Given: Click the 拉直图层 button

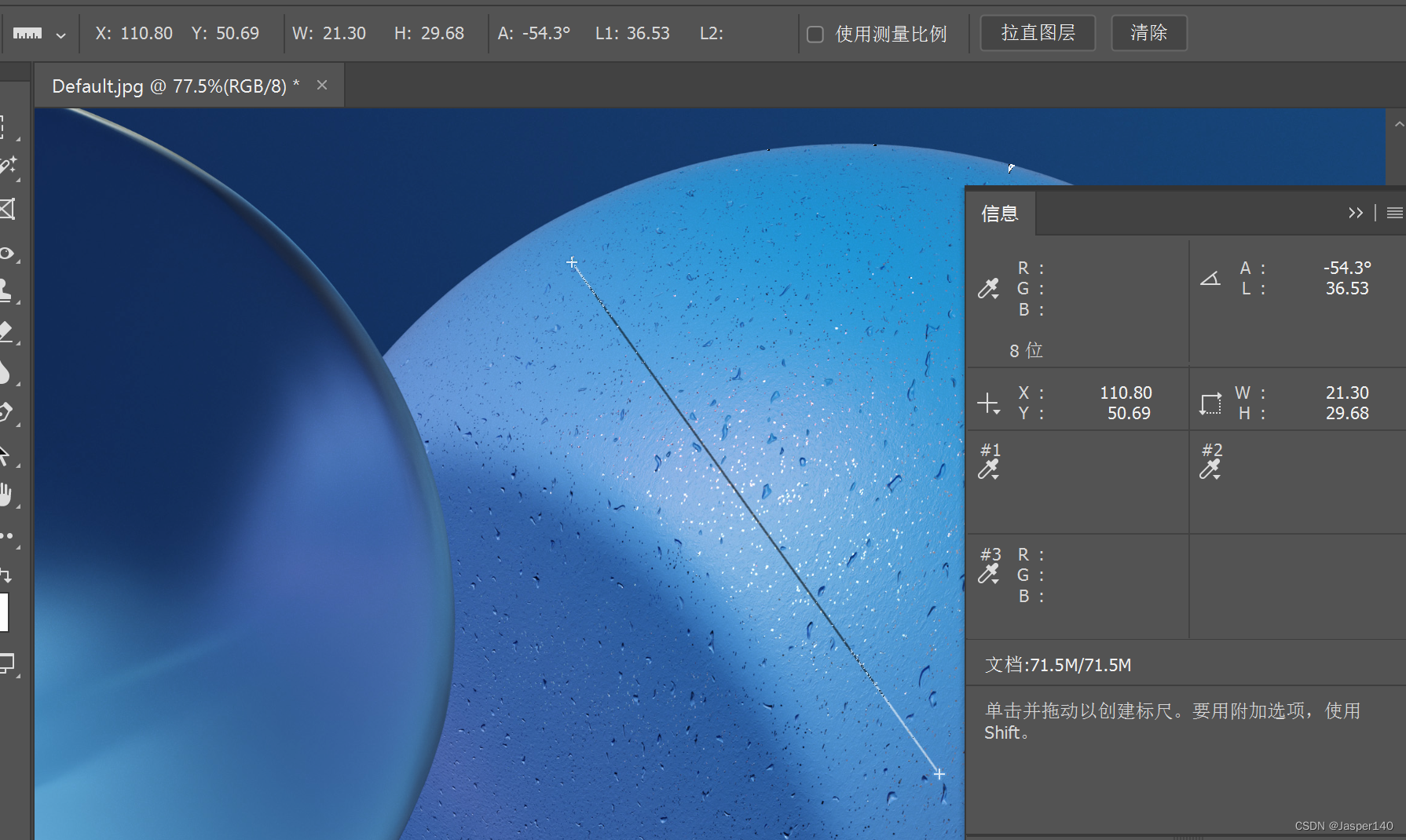Looking at the screenshot, I should (x=1038, y=33).
